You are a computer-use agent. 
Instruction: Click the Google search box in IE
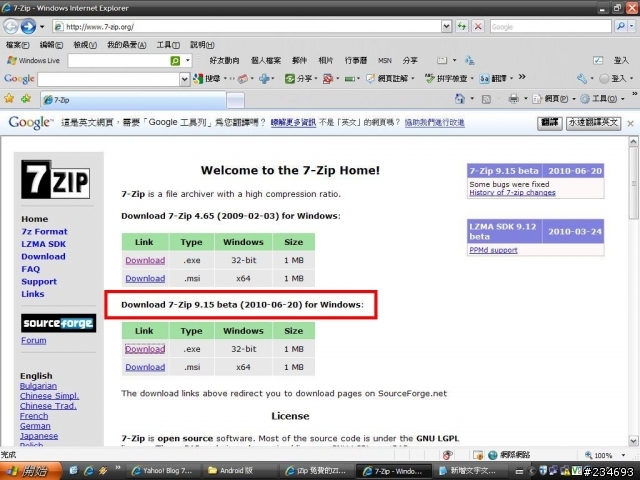tap(551, 27)
